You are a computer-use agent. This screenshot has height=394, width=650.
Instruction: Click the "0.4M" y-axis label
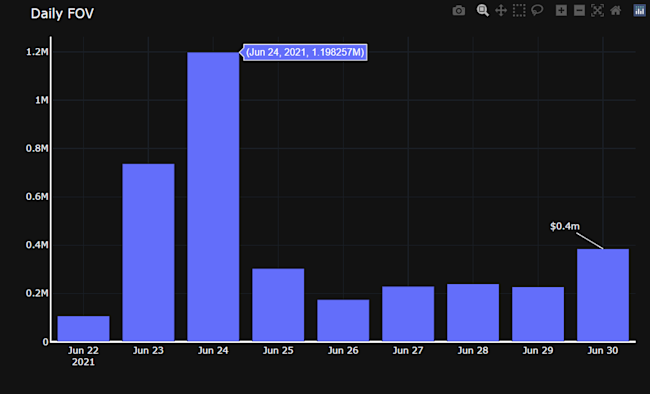[37, 245]
